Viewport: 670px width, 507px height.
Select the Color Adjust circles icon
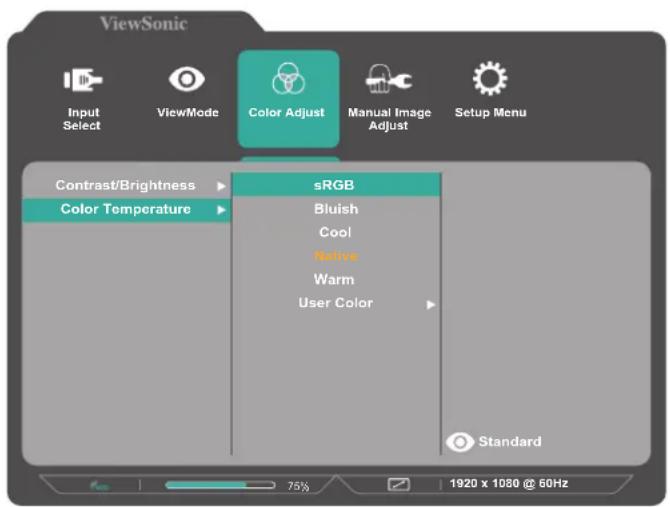[288, 79]
